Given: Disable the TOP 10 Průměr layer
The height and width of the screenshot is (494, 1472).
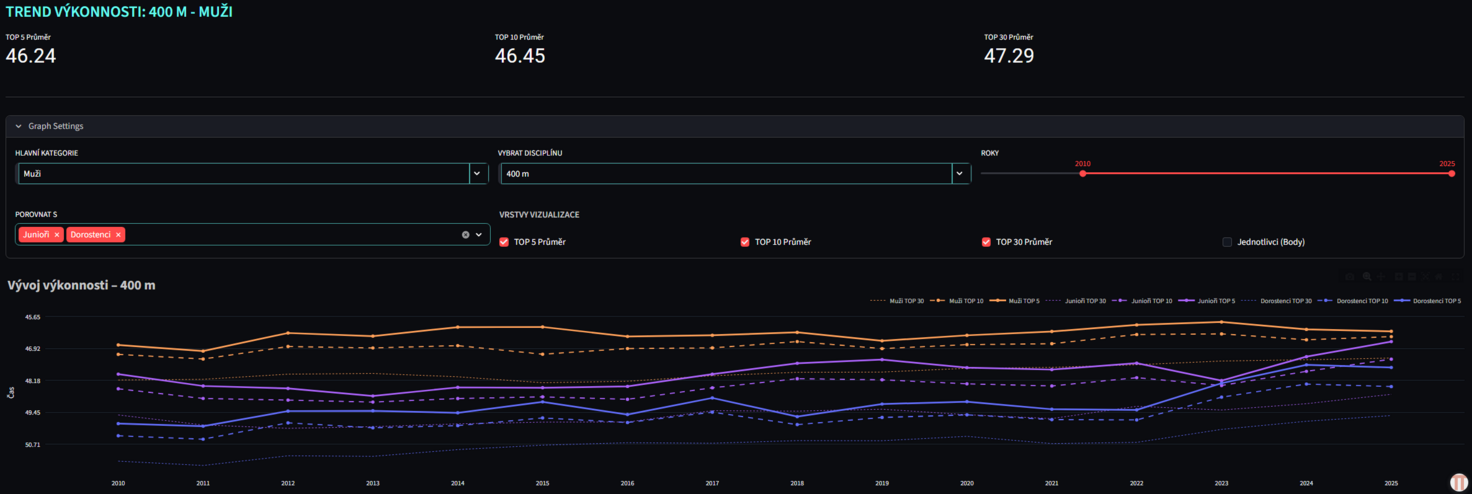Looking at the screenshot, I should [x=745, y=242].
